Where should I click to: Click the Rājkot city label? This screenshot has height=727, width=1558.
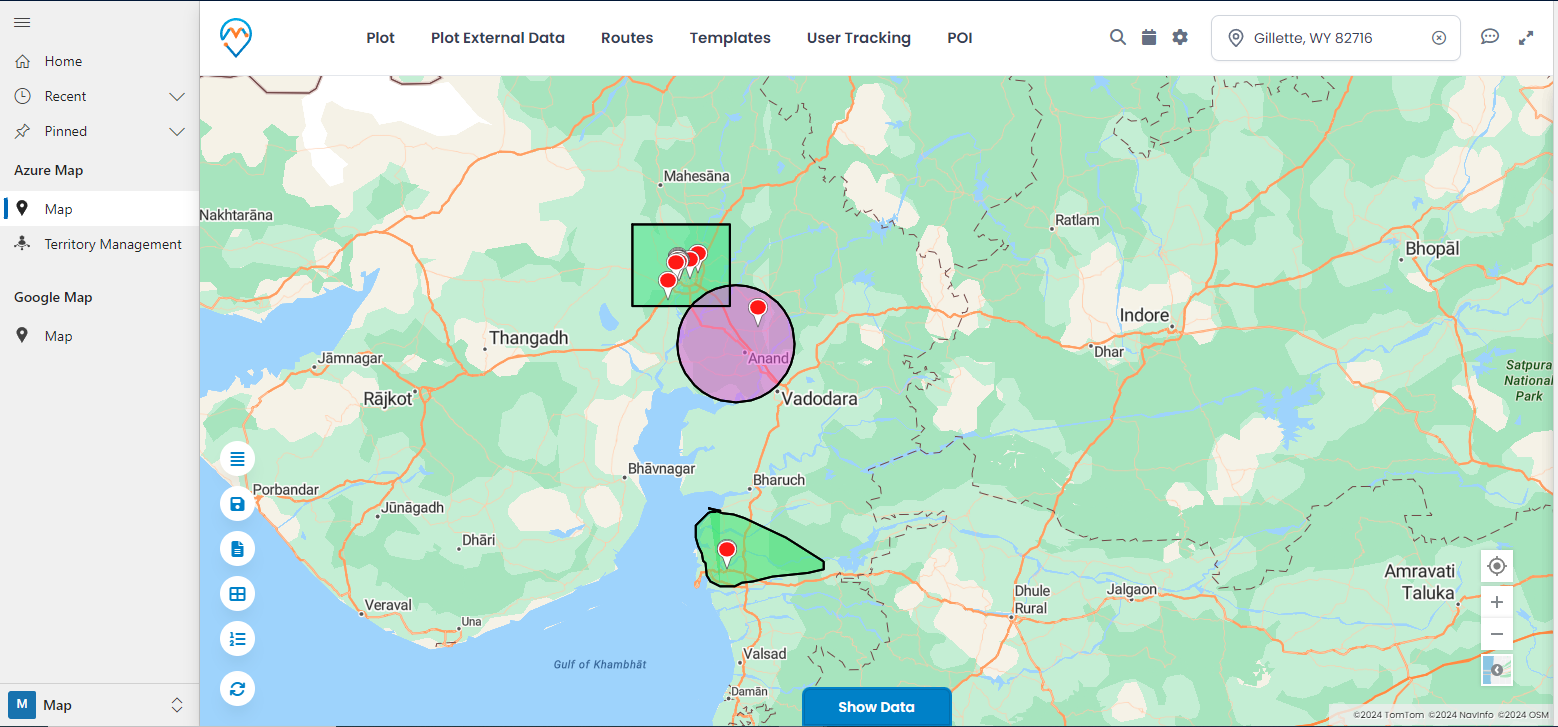387,398
